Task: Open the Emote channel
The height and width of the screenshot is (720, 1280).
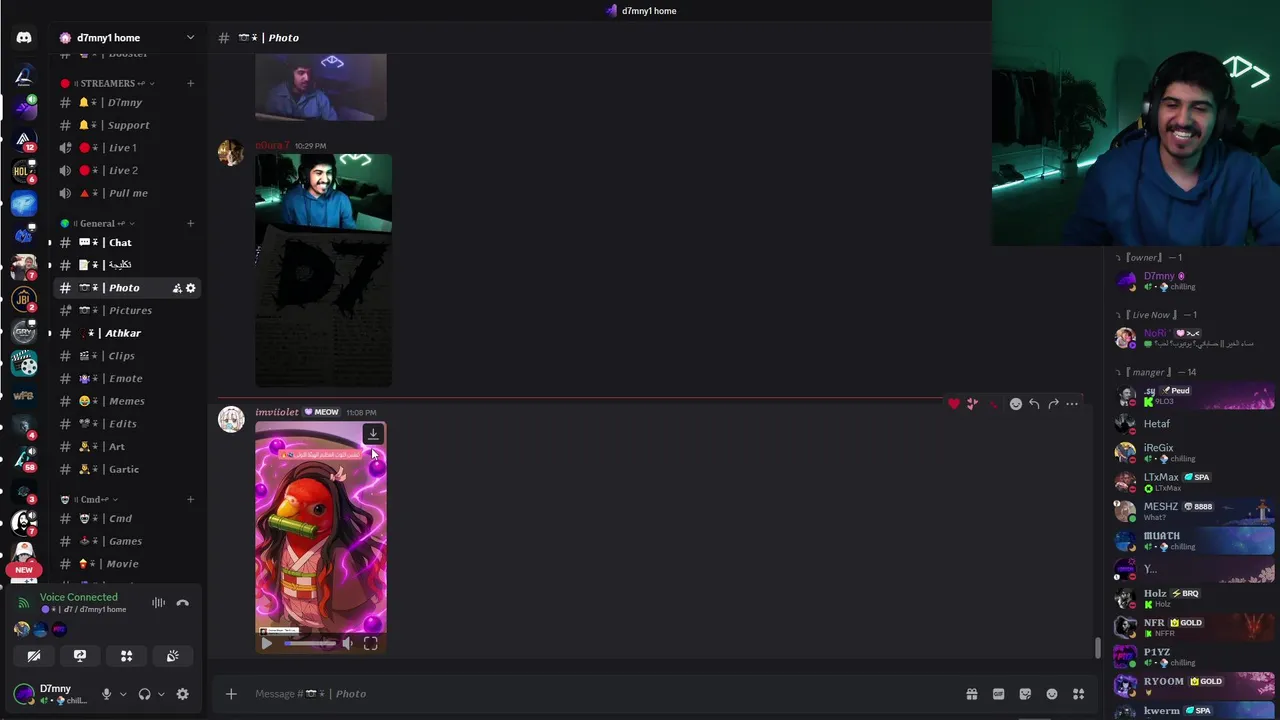Action: (x=127, y=378)
